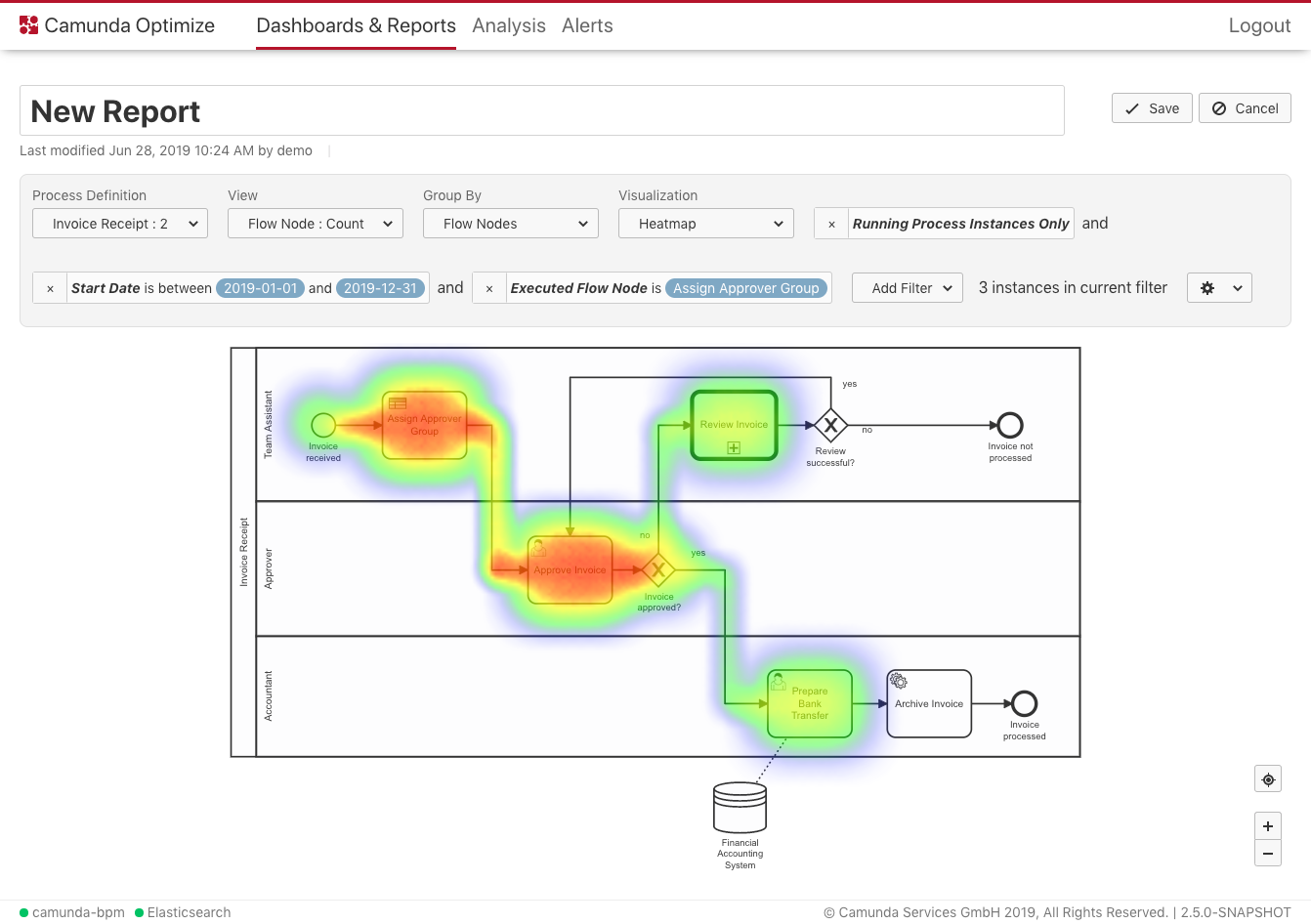
Task: Open the Add Filter dropdown
Action: (x=908, y=288)
